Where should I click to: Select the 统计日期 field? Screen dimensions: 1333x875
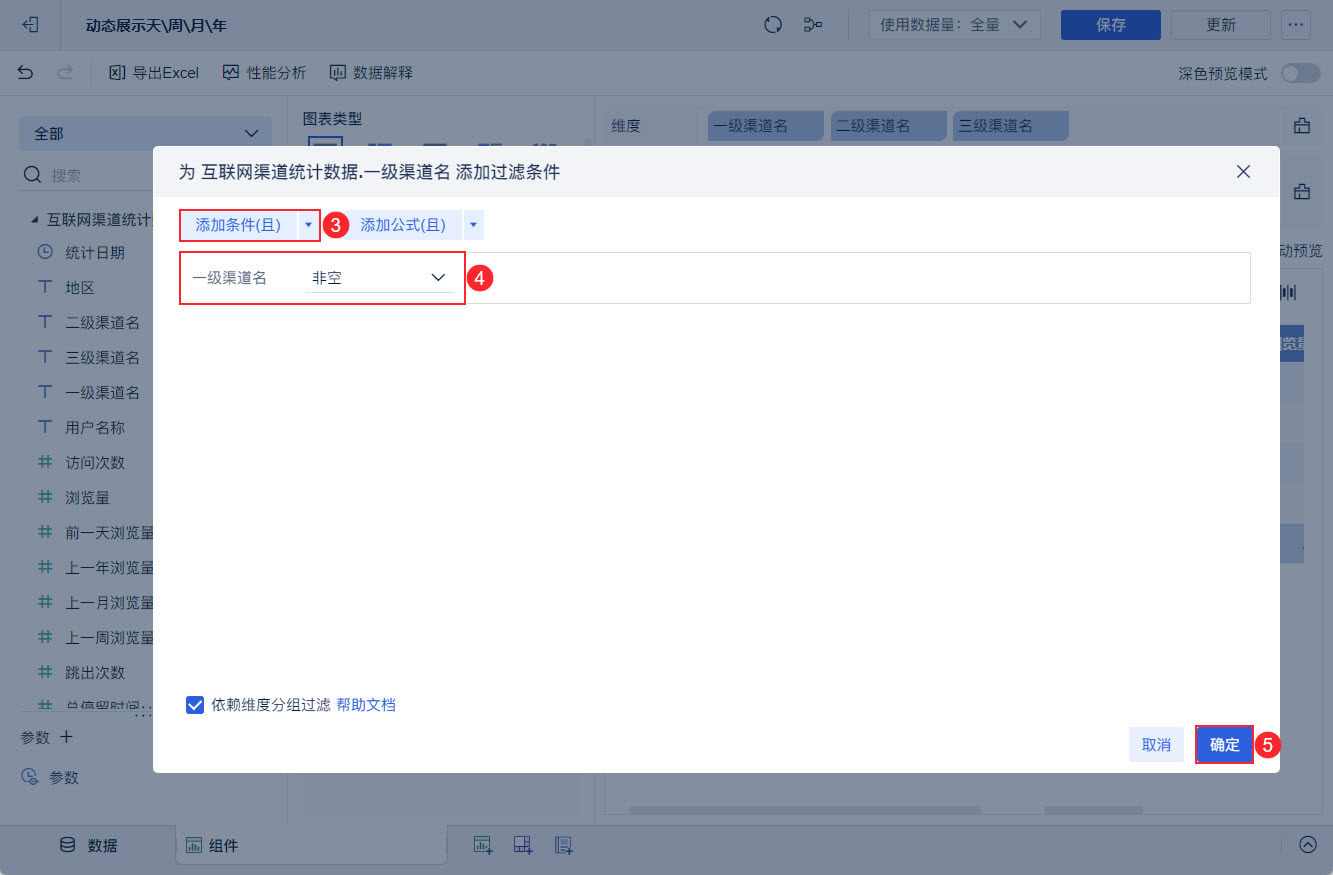[x=95, y=252]
